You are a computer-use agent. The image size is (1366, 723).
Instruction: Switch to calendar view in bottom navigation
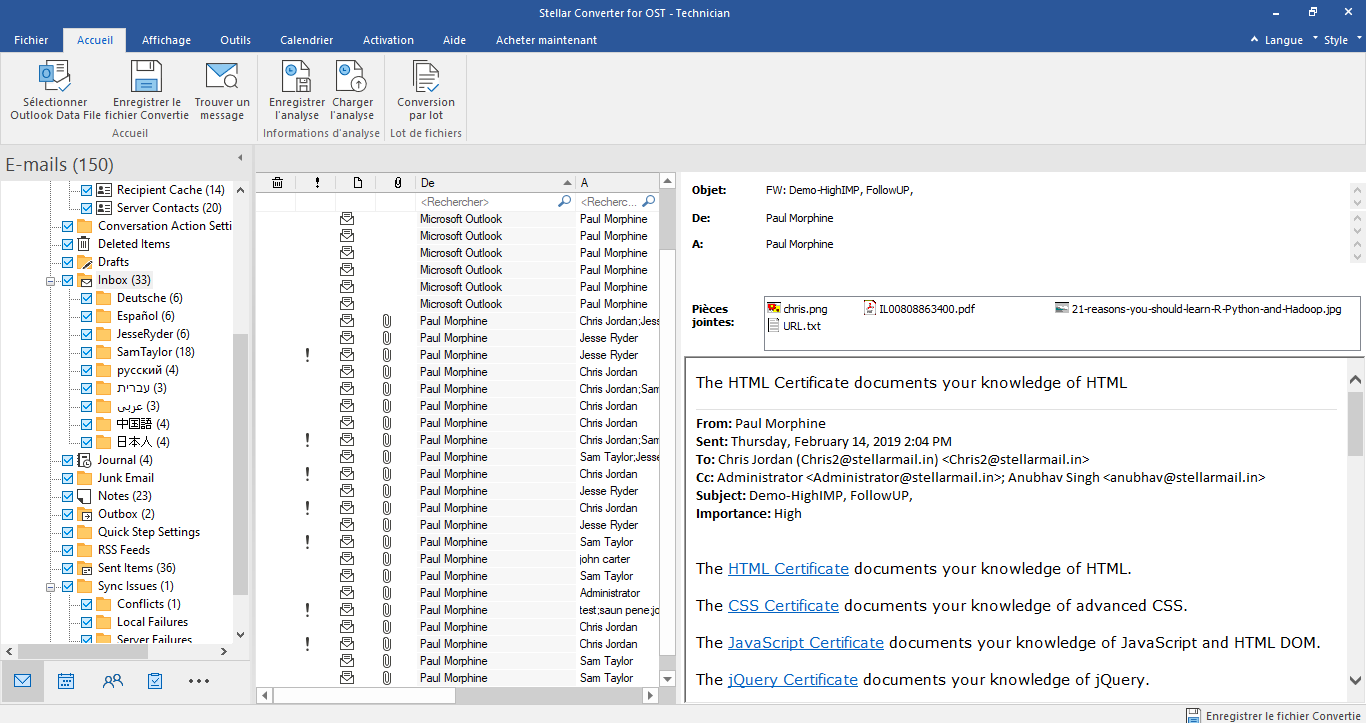[x=66, y=681]
